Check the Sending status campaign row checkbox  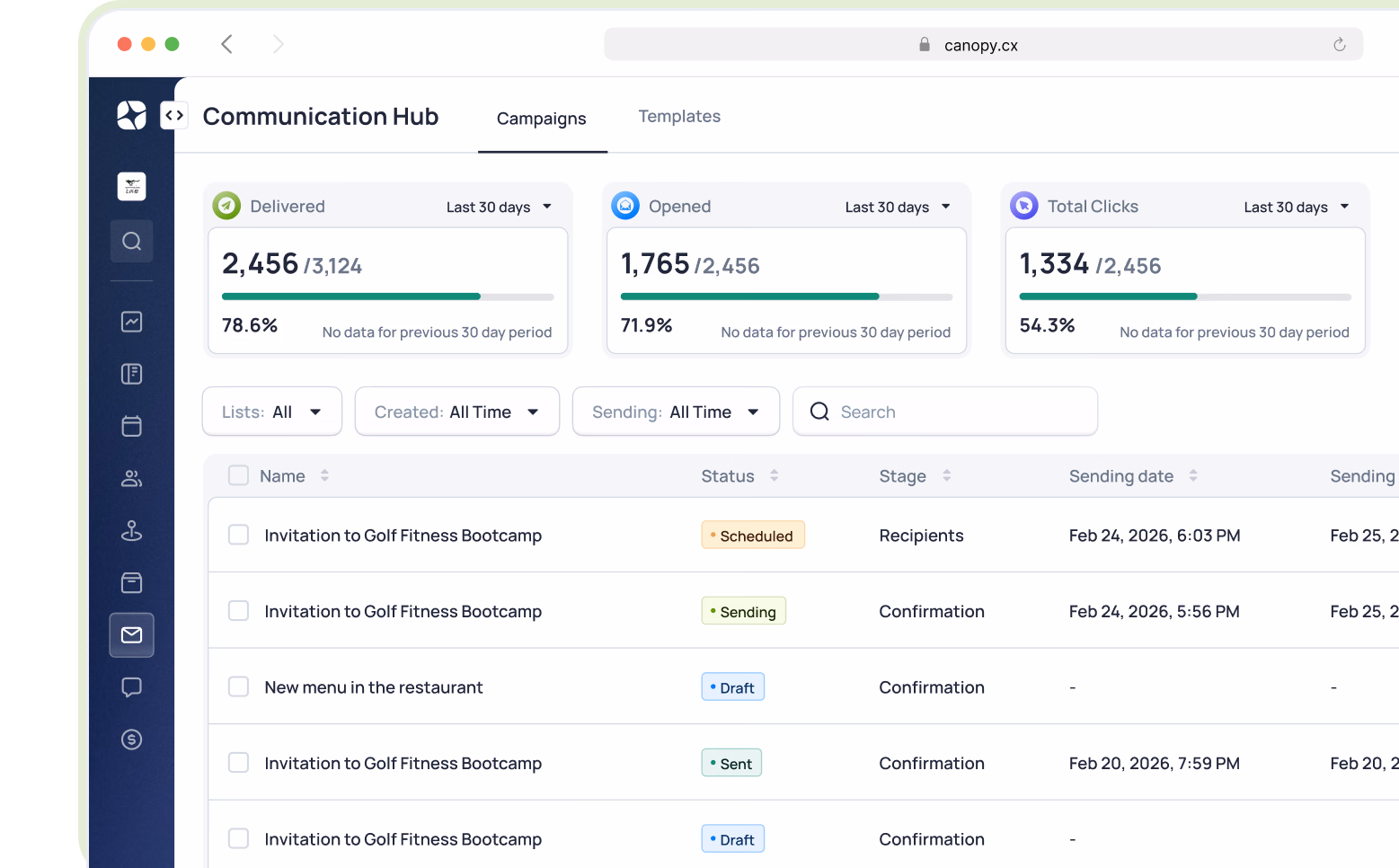[x=238, y=611]
